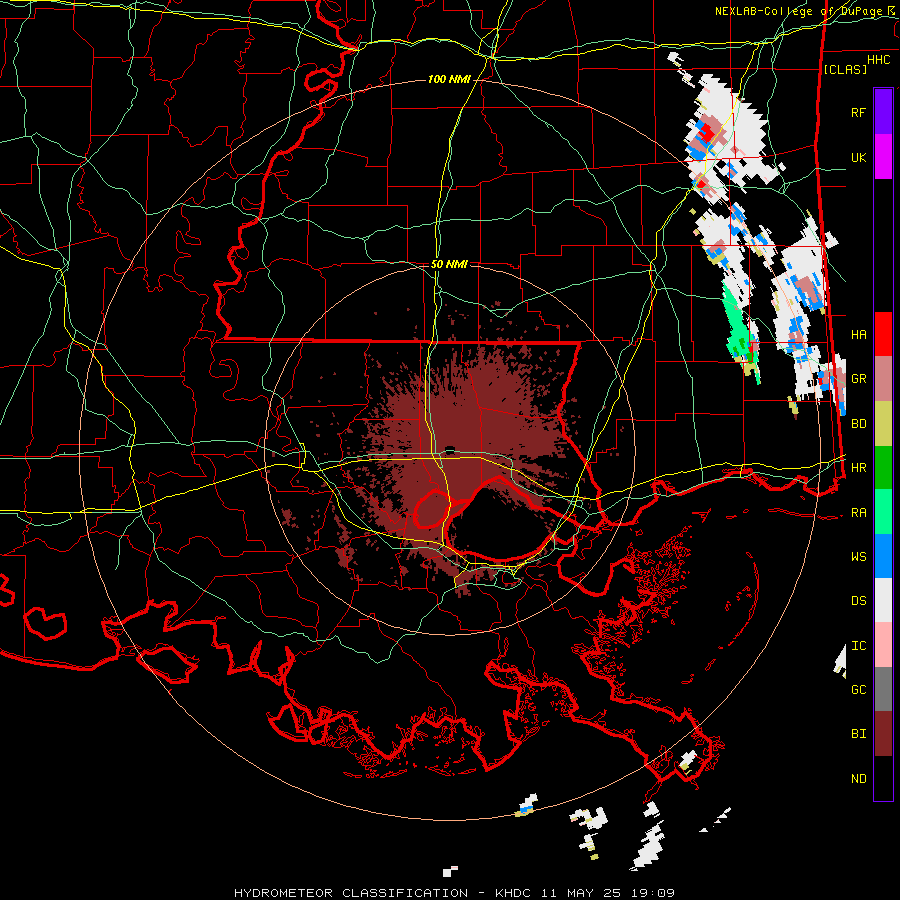Select the GR graupel legend swatch
This screenshot has width=900, height=900.
coord(883,379)
